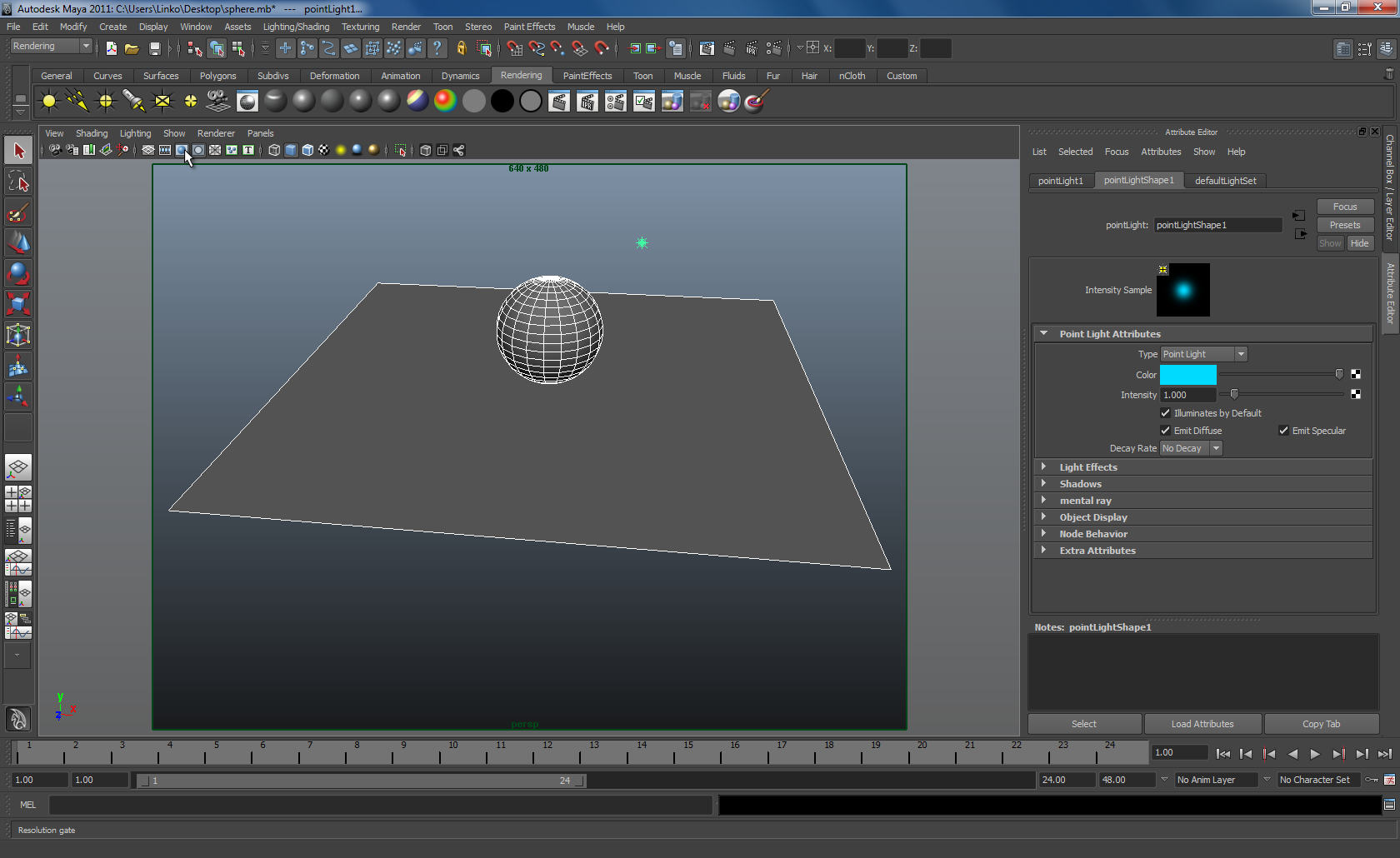Disable the Emit Specular checkbox
Image resolution: width=1400 pixels, height=858 pixels.
(x=1283, y=431)
